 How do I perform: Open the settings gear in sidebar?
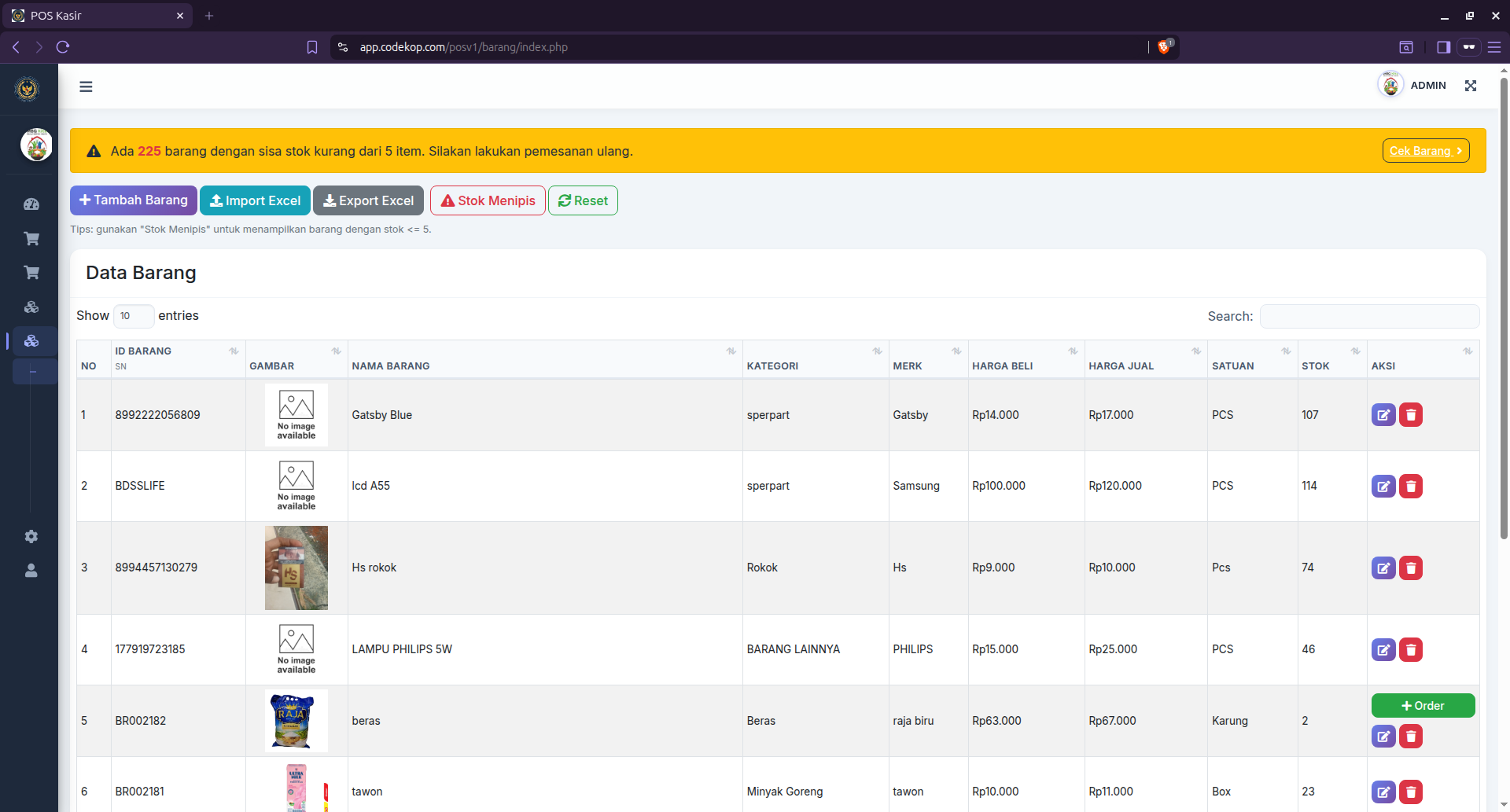click(x=31, y=536)
